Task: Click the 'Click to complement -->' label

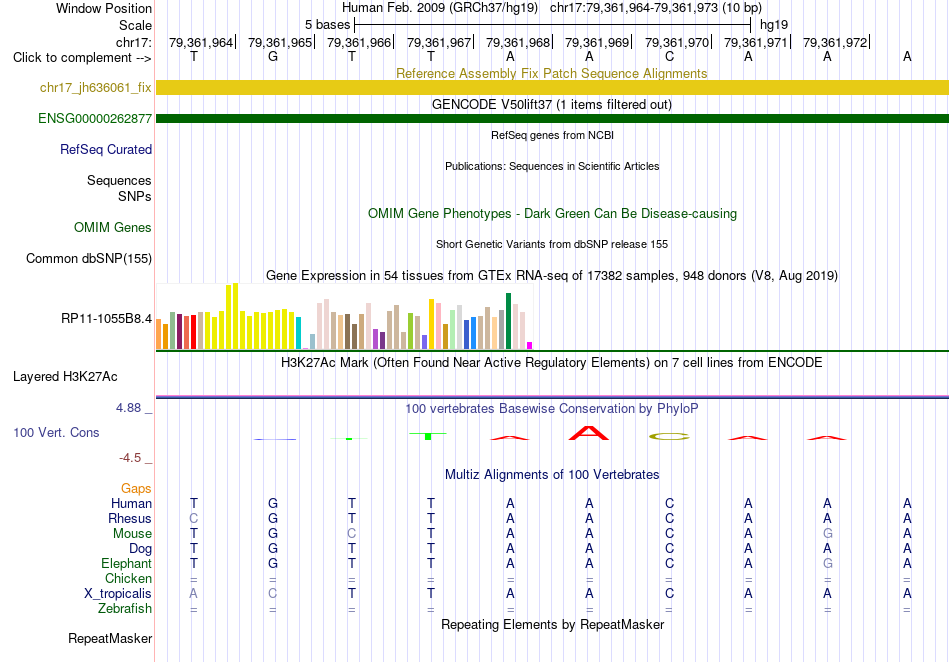Action: pos(82,58)
